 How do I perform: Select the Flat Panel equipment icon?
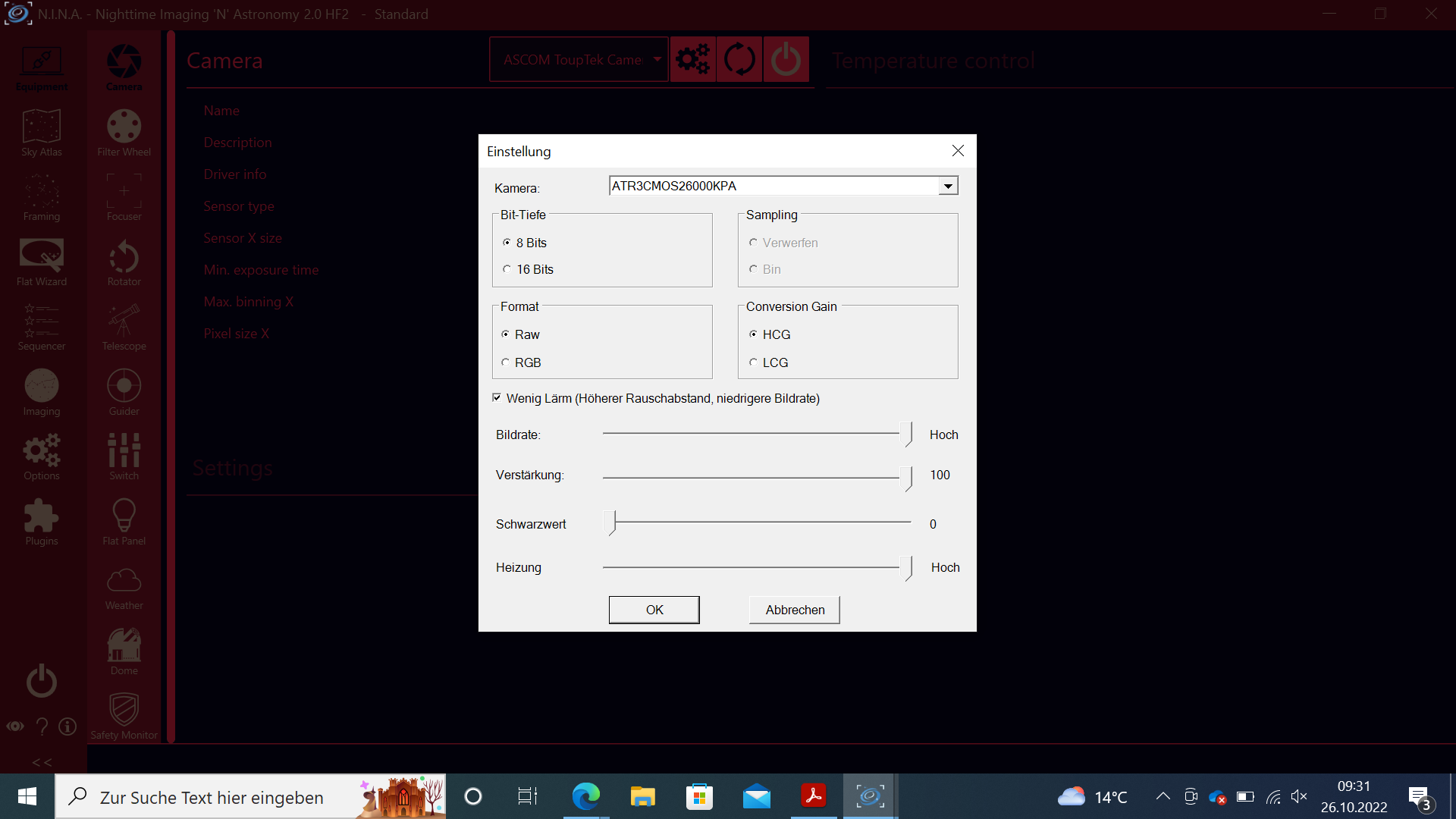click(x=124, y=522)
